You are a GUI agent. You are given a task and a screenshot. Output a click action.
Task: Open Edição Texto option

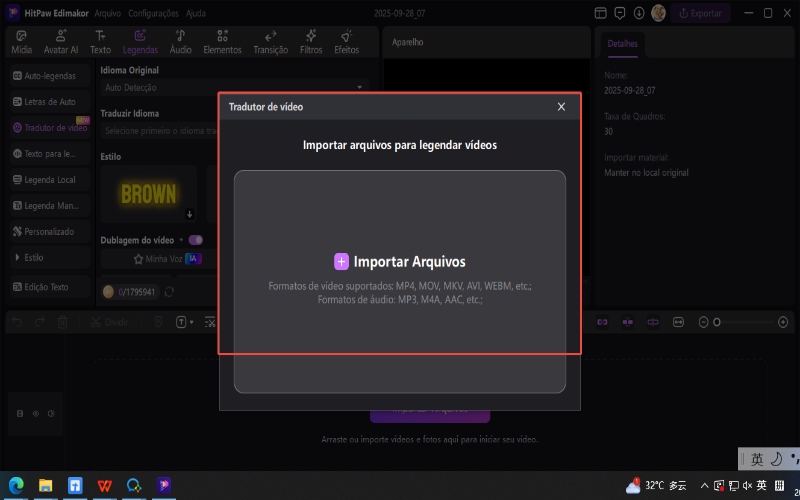(x=50, y=287)
